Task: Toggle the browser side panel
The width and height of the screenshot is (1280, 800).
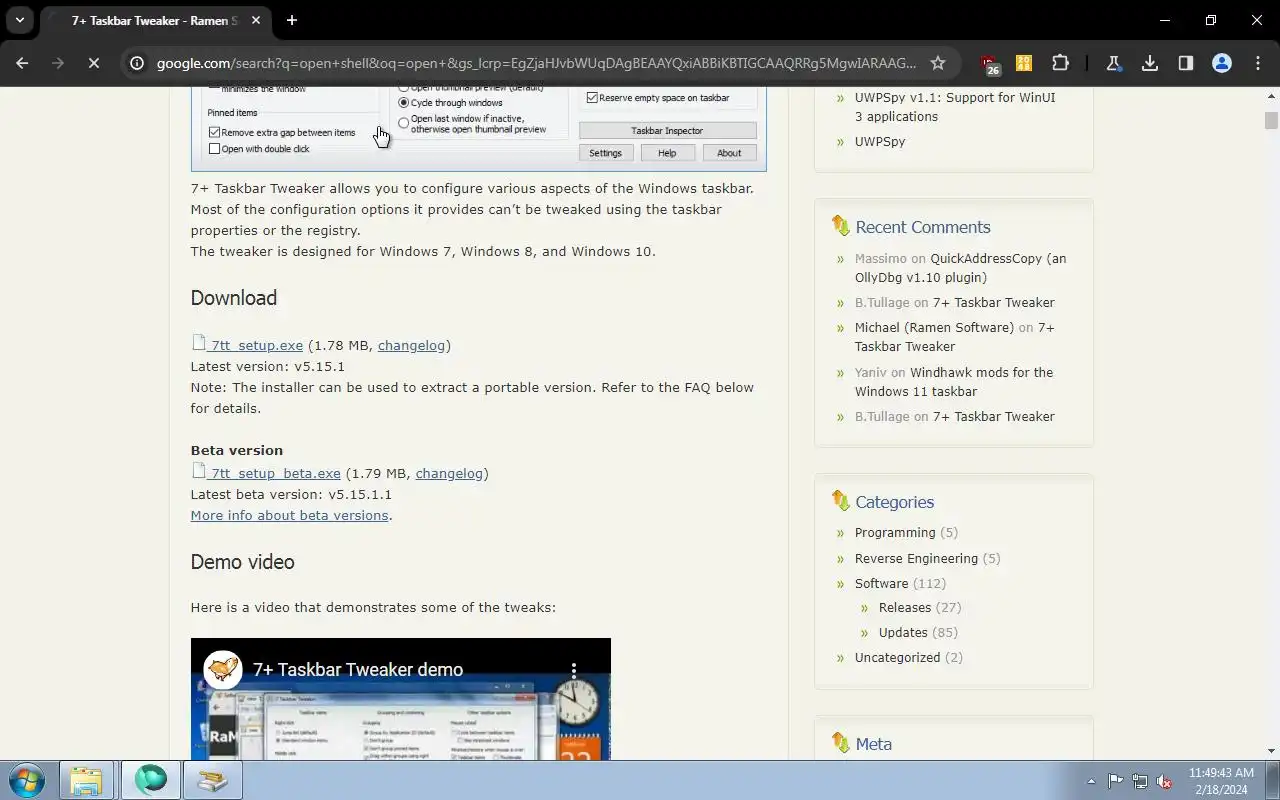Action: (x=1185, y=63)
